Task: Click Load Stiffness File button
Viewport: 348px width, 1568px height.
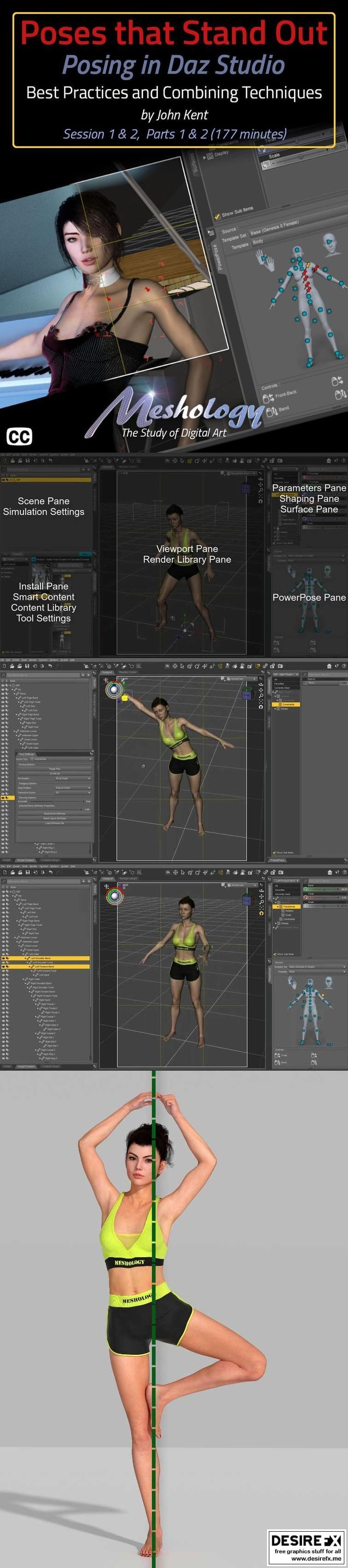Action: point(55,823)
